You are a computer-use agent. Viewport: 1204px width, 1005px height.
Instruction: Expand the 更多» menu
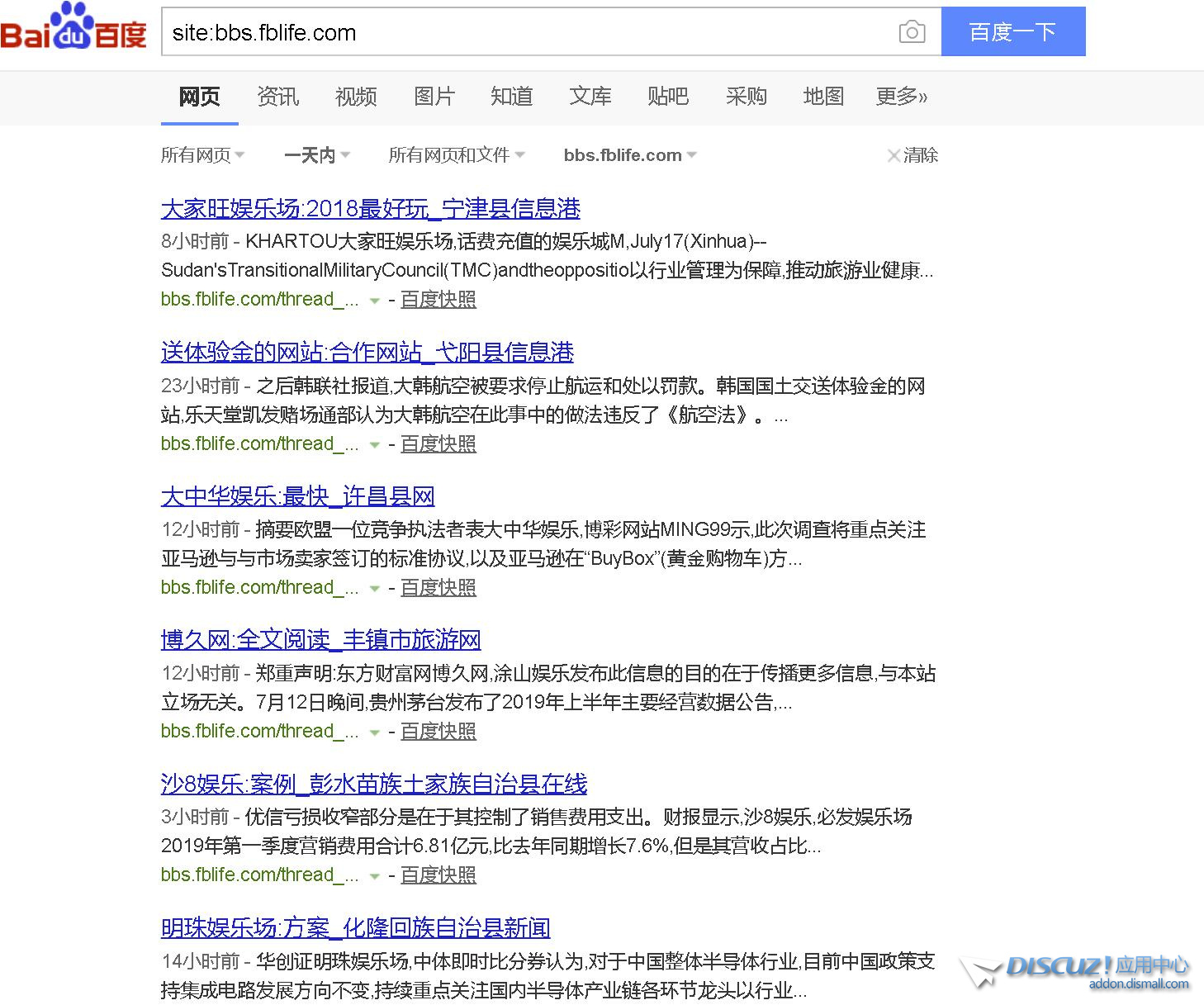(x=902, y=97)
